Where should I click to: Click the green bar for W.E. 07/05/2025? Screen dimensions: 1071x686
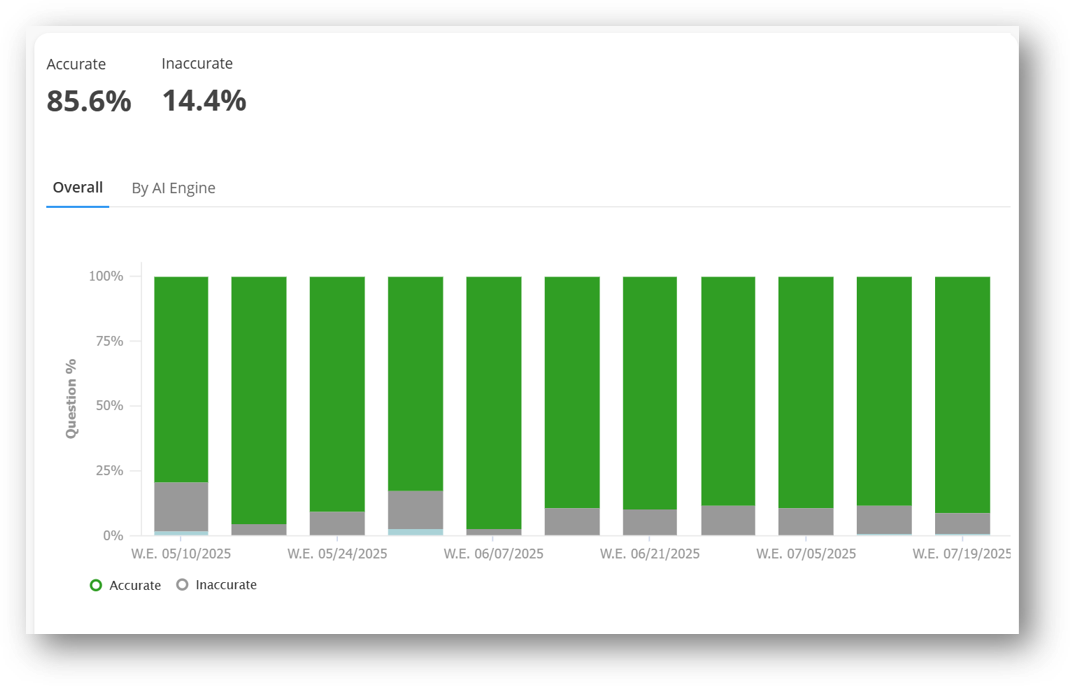[806, 392]
